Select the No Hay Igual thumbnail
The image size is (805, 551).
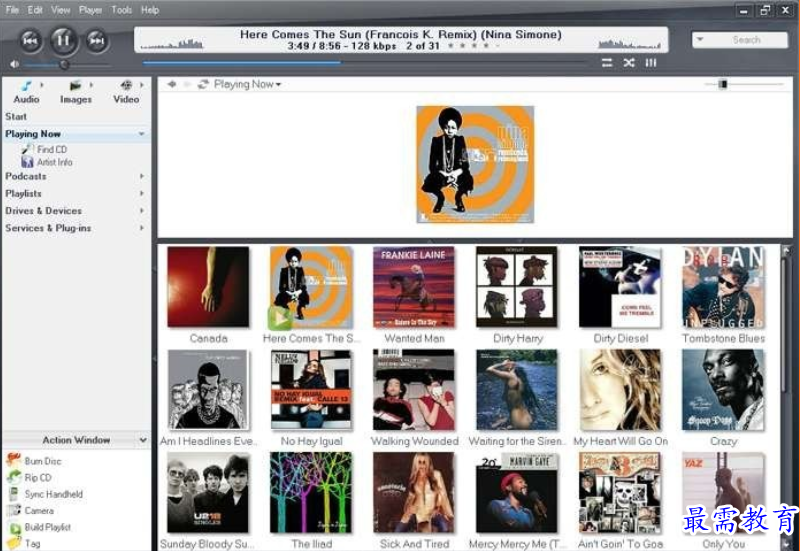pyautogui.click(x=311, y=390)
